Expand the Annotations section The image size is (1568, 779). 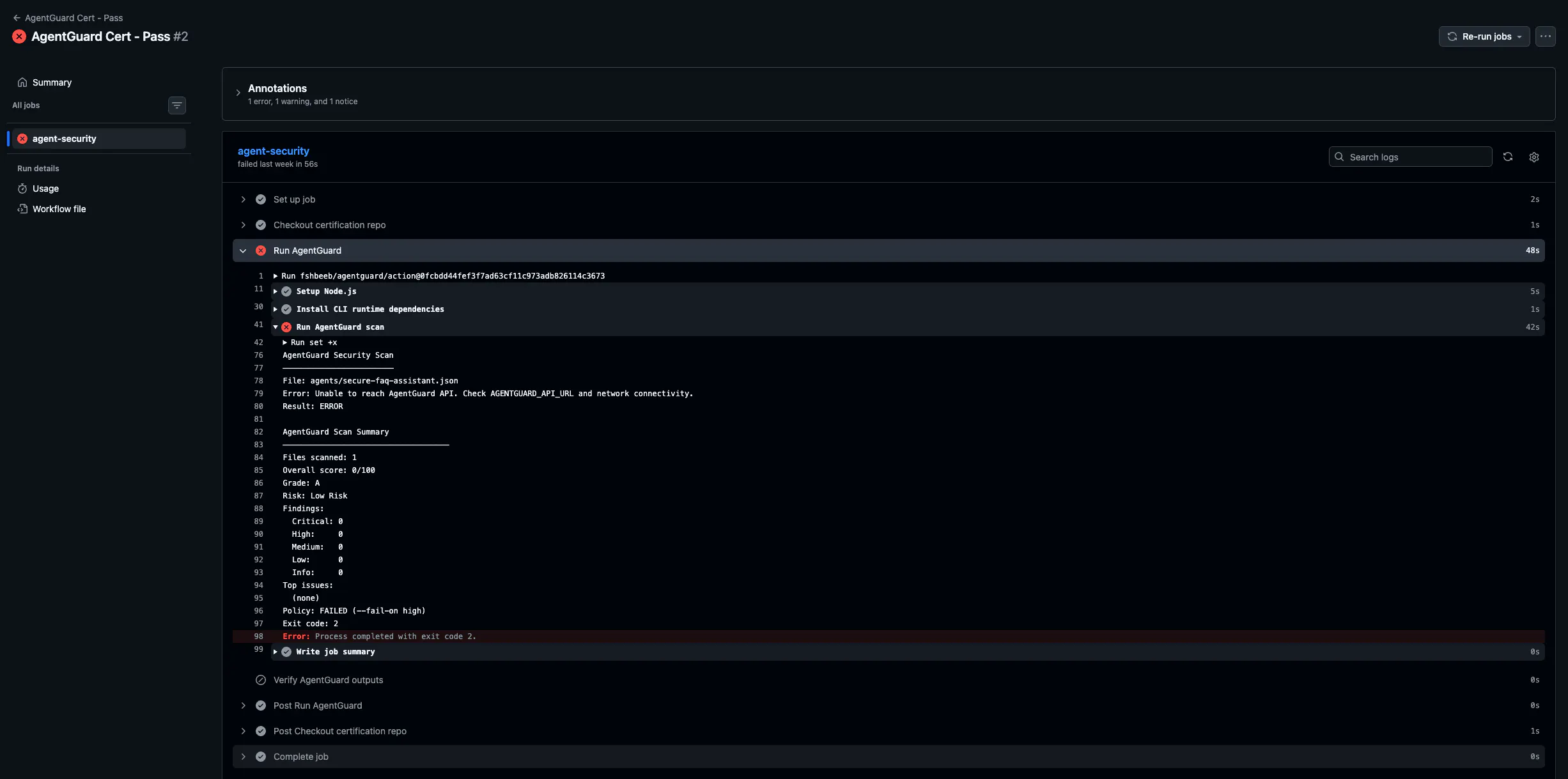[238, 93]
